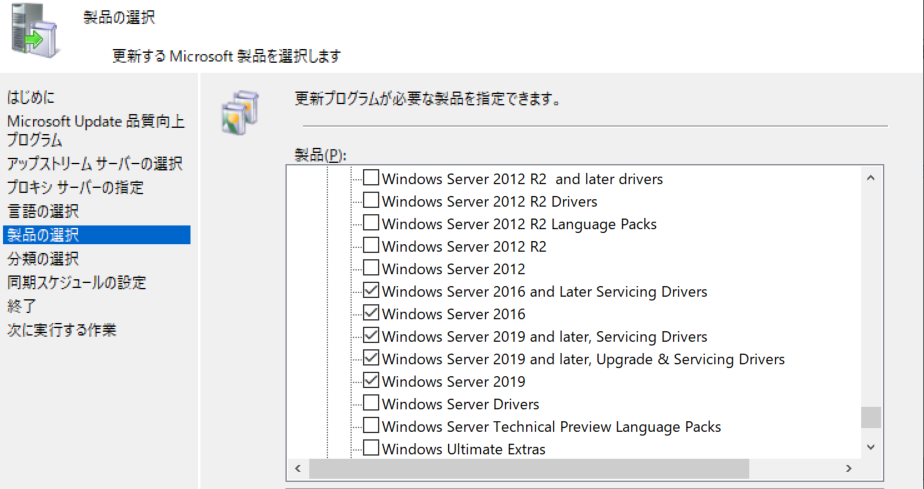Screen dimensions: 924x489
Task: Click the WSUS server wizard header icon
Action: 36,31
